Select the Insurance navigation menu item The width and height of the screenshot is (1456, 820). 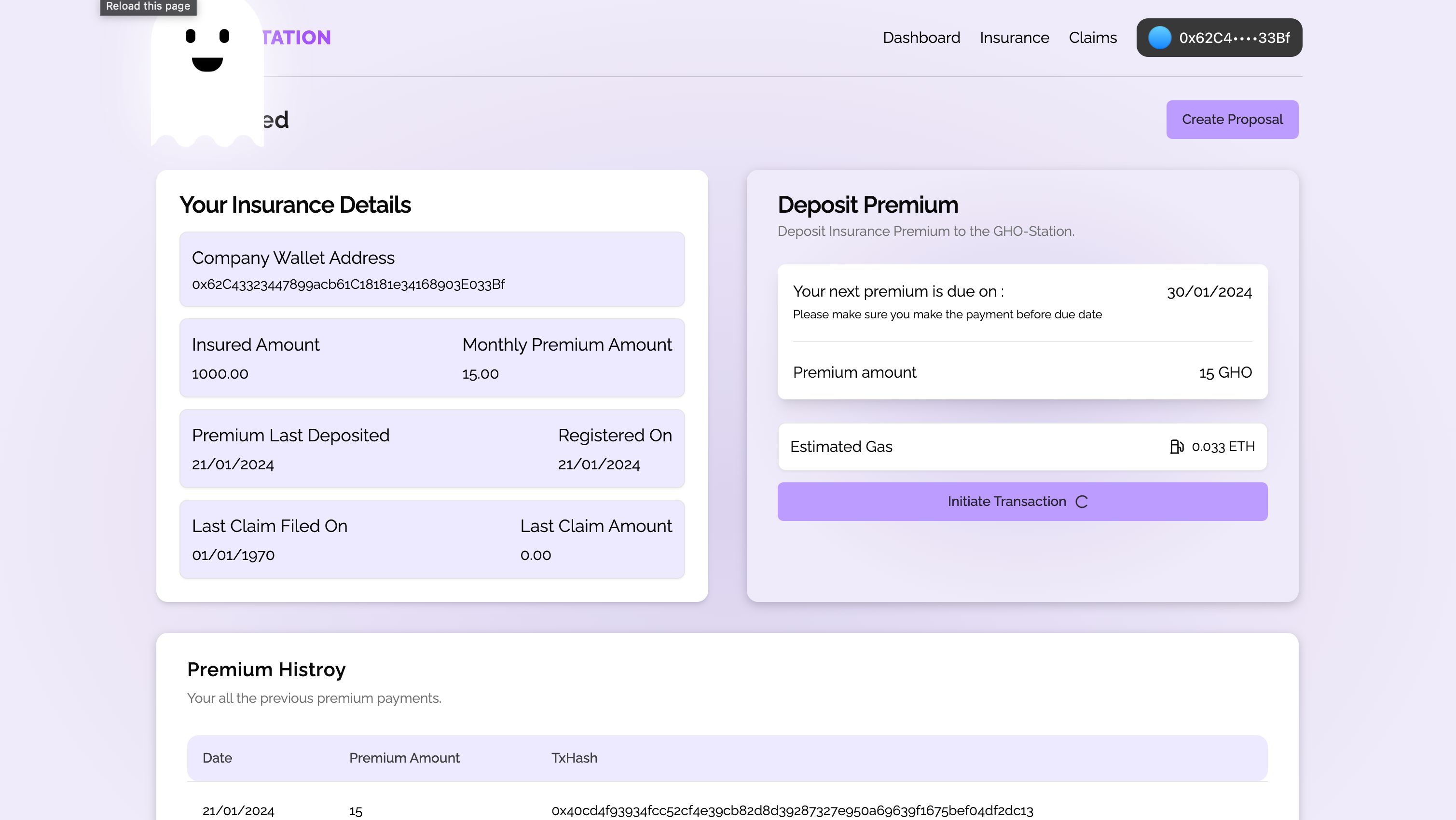pos(1014,37)
